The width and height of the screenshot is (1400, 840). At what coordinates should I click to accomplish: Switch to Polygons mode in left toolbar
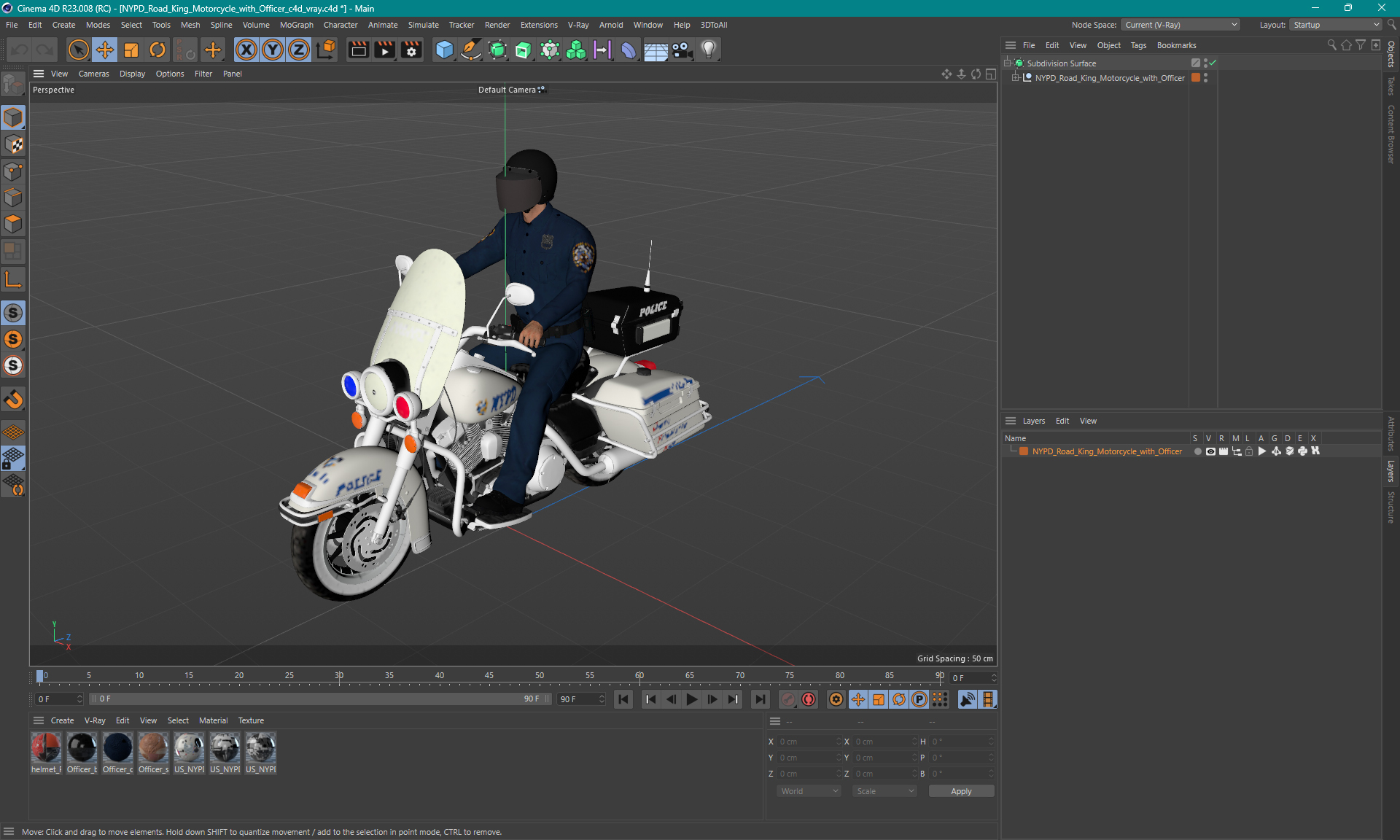[x=13, y=224]
